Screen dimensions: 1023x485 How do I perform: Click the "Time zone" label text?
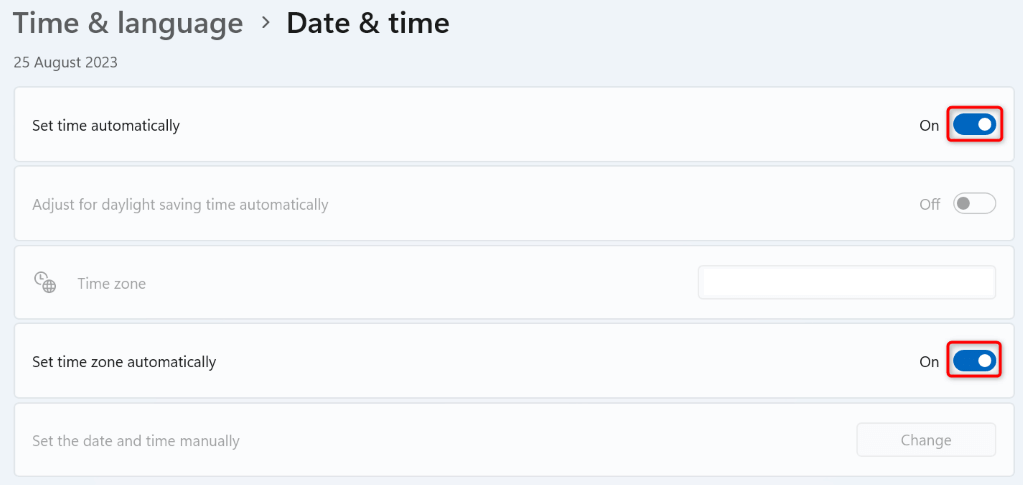112,284
